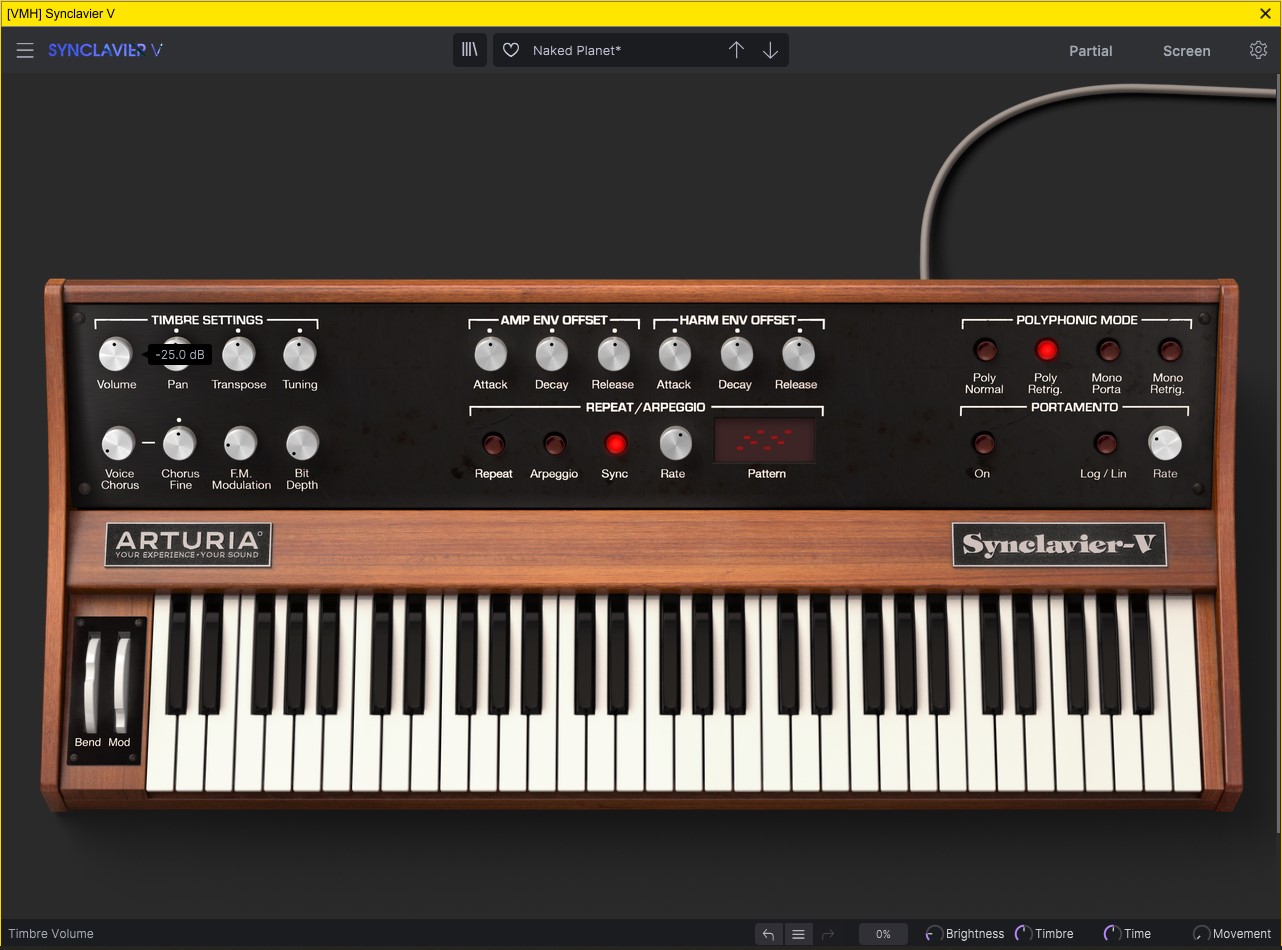The width and height of the screenshot is (1282, 950).
Task: Click the Harm Env Decay knob
Action: [x=736, y=354]
